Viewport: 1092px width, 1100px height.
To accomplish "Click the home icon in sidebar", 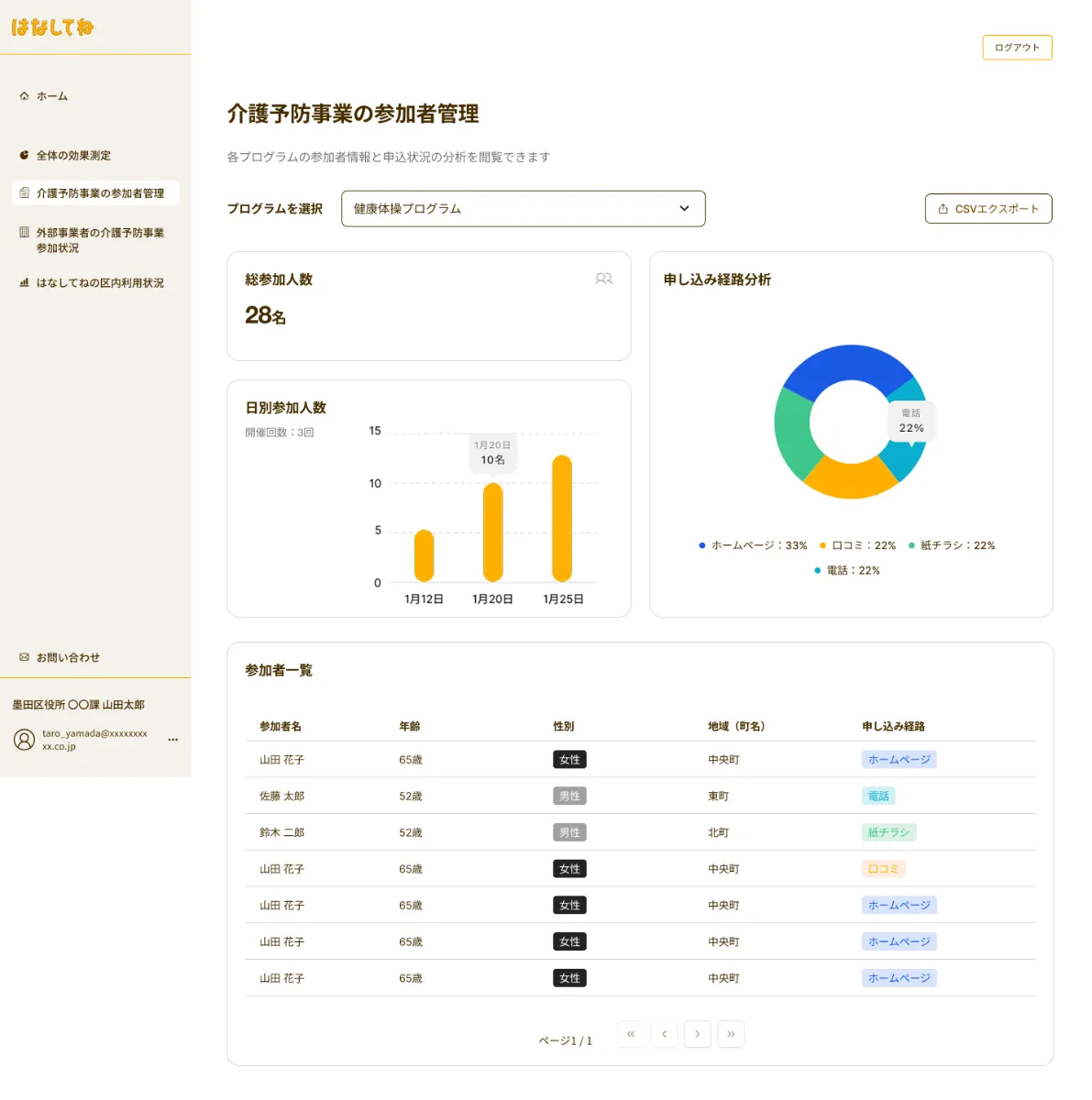I will coord(24,96).
